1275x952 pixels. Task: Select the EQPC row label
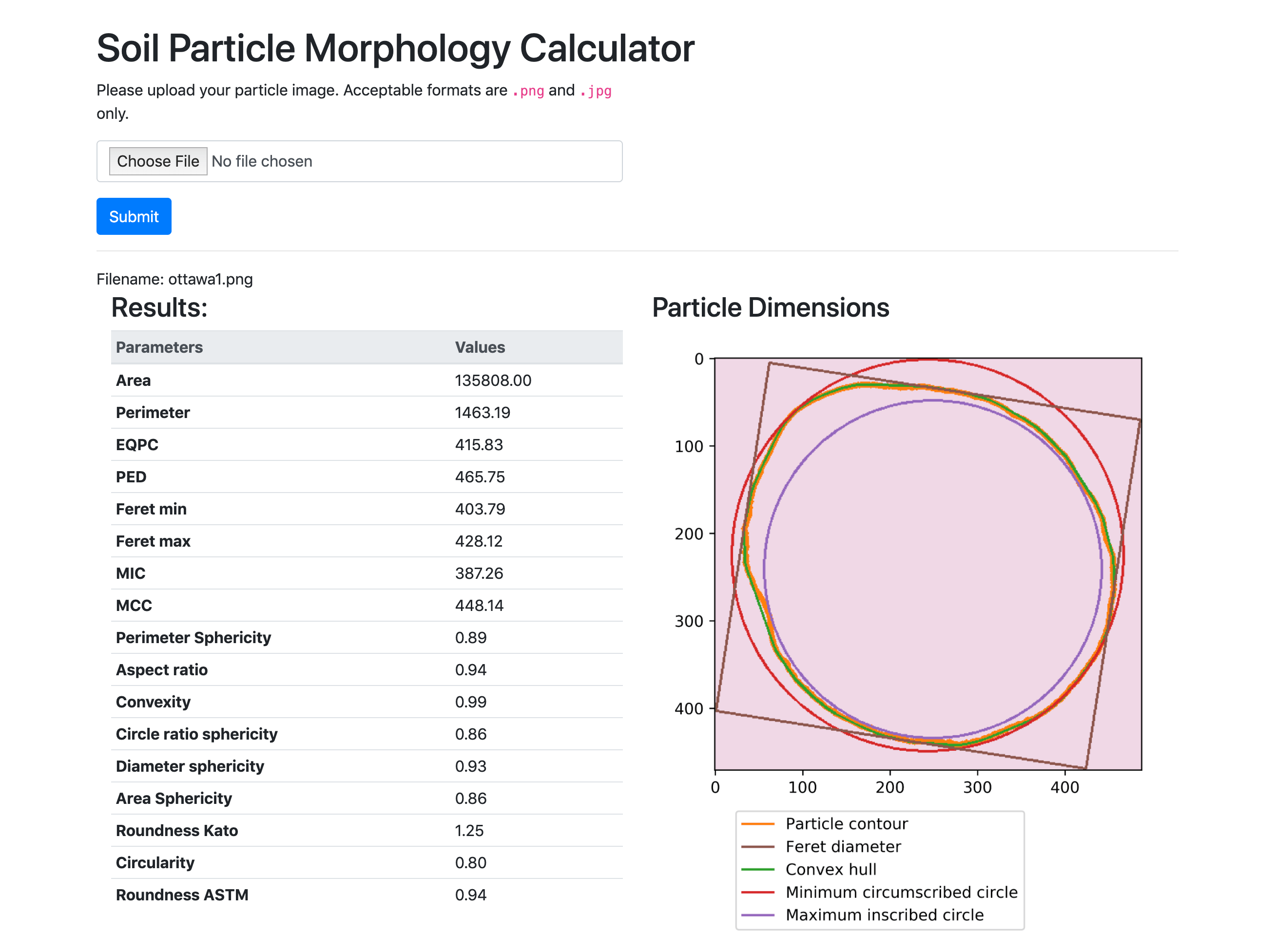(x=137, y=445)
